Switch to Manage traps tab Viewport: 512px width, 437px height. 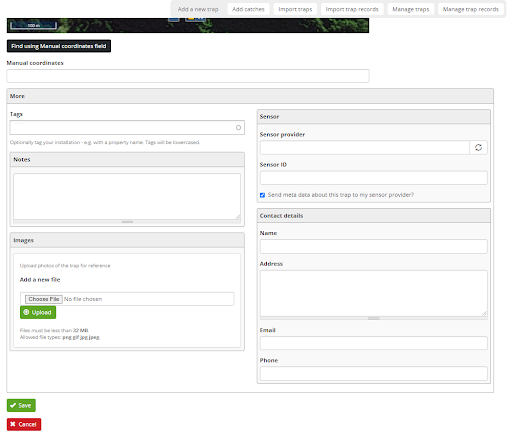point(411,9)
